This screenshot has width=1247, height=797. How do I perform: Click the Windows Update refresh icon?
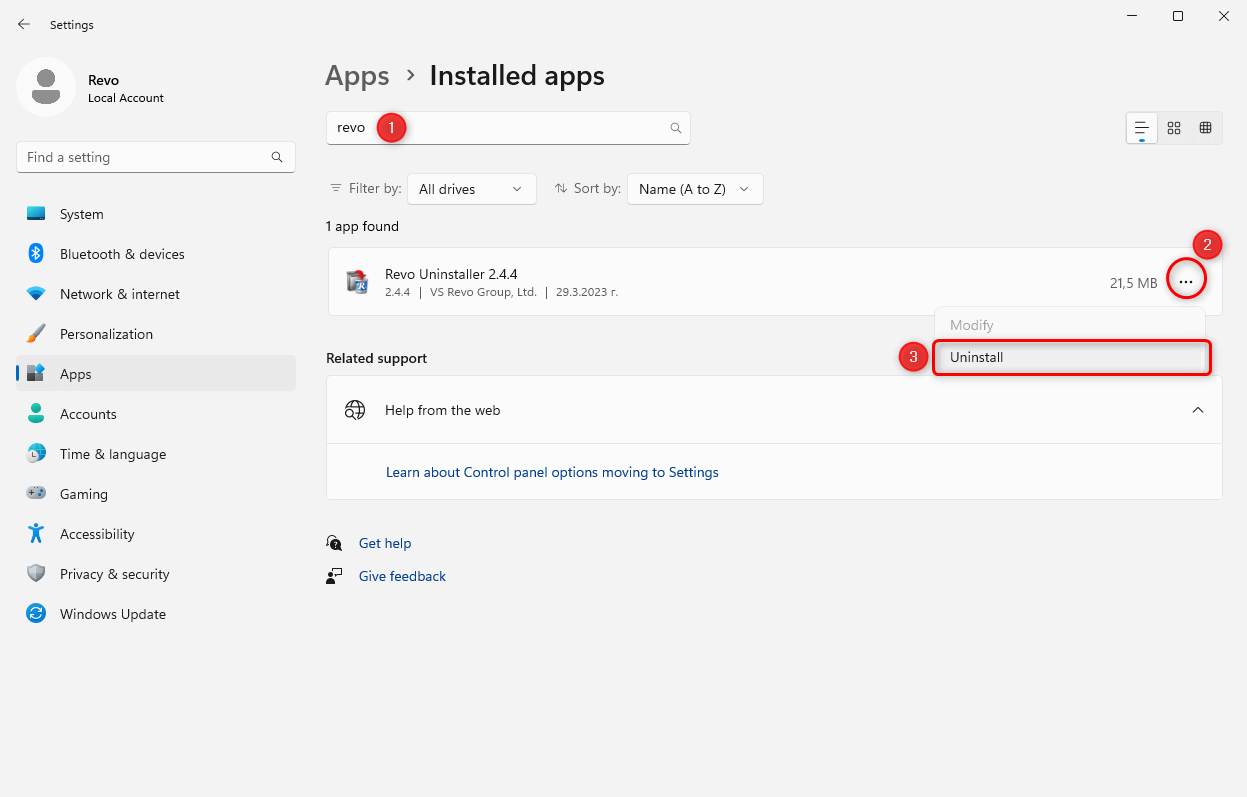click(36, 614)
